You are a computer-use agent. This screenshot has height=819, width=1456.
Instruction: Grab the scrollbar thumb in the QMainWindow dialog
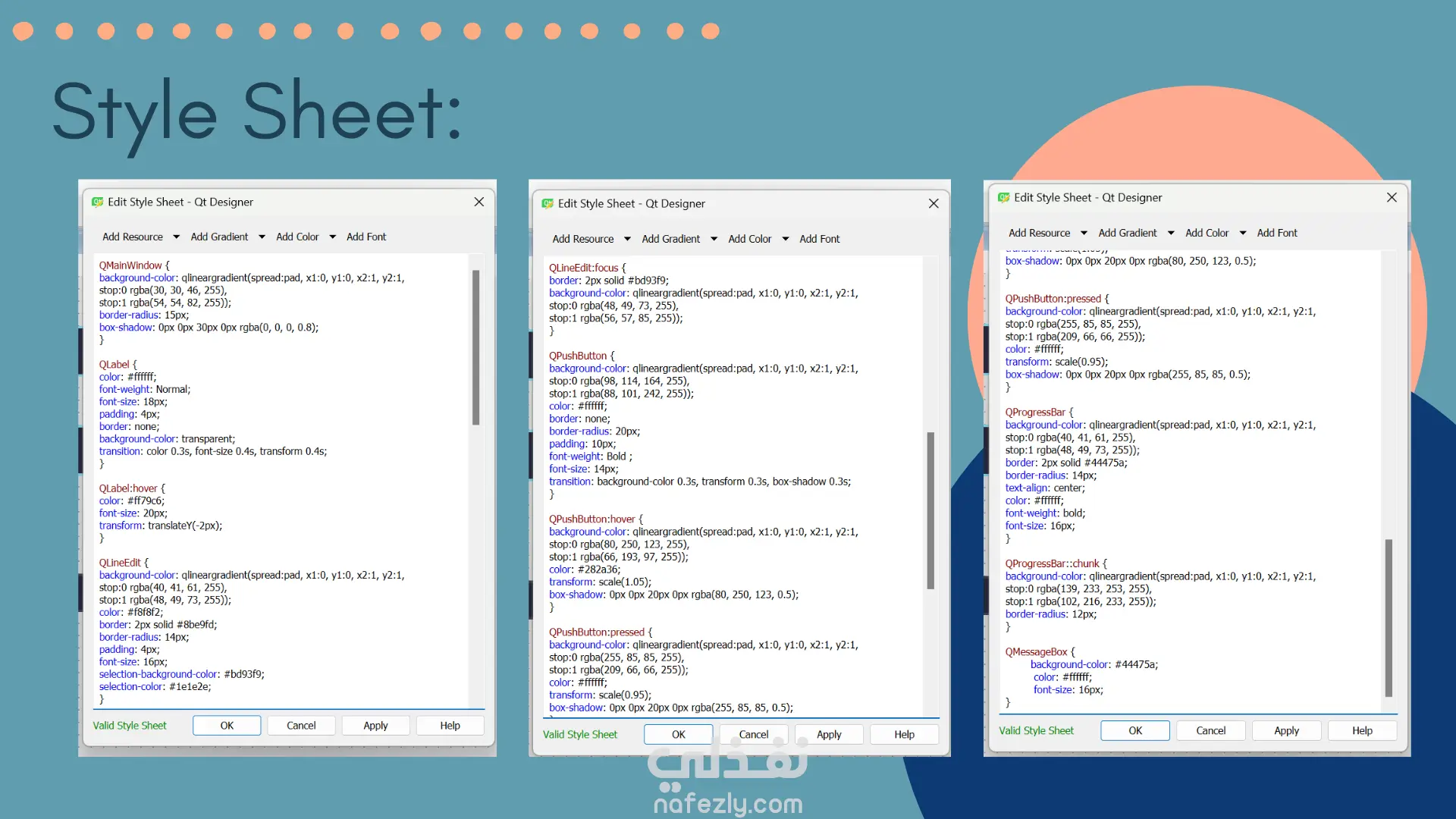click(x=476, y=347)
